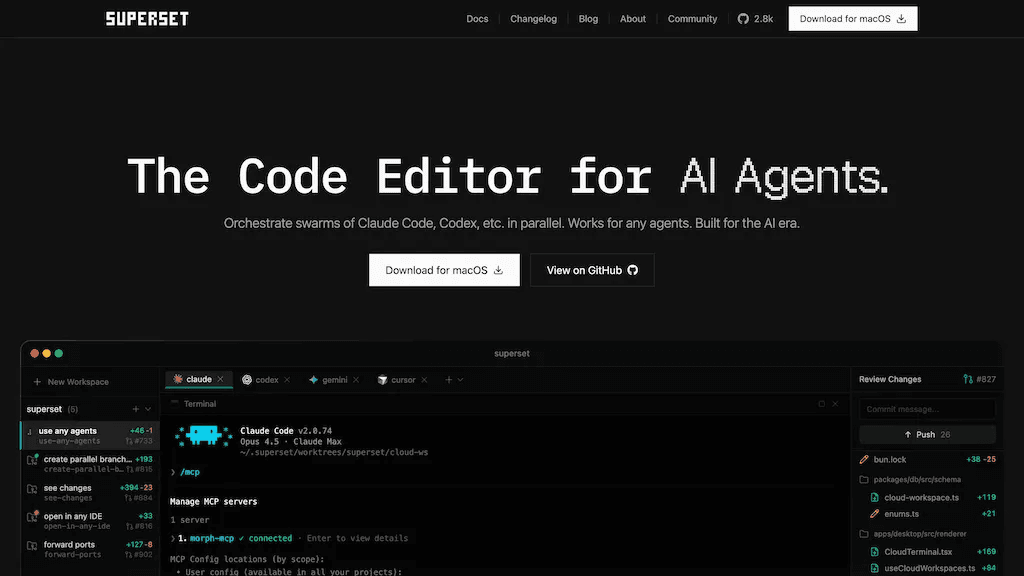
Task: Click the hero Download for macOS button
Action: tap(444, 270)
